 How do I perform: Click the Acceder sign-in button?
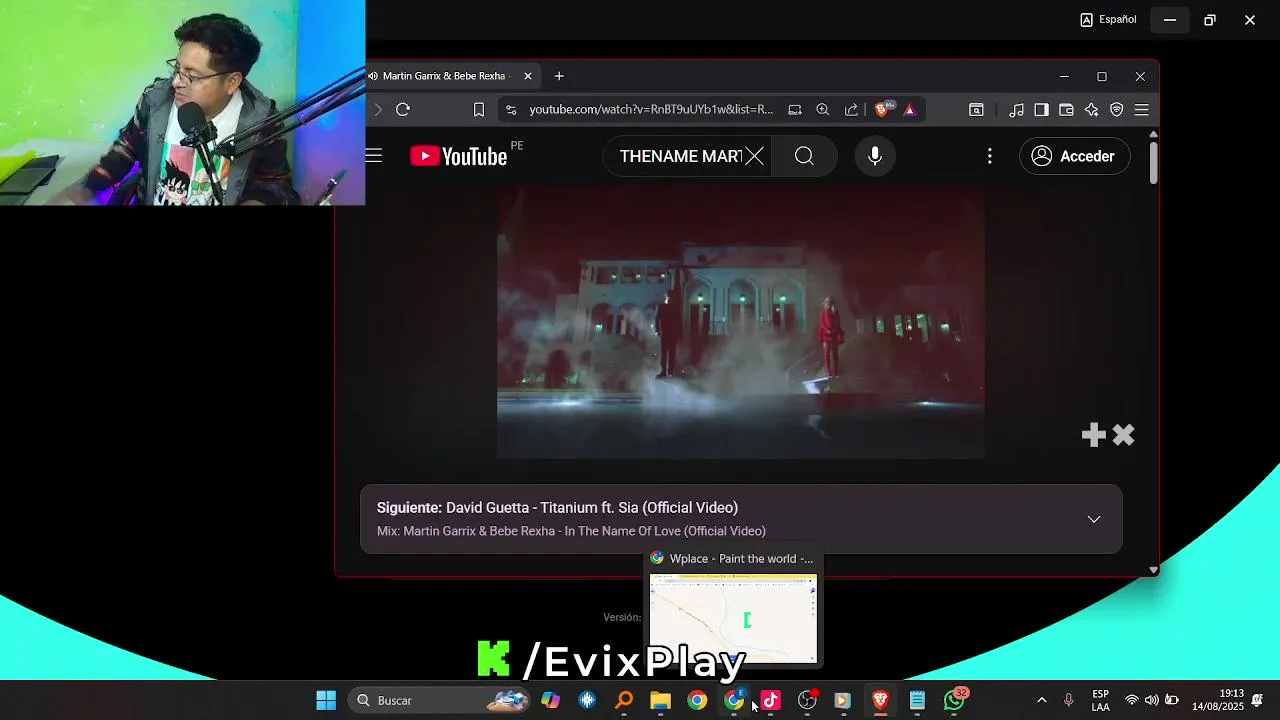click(x=1074, y=156)
